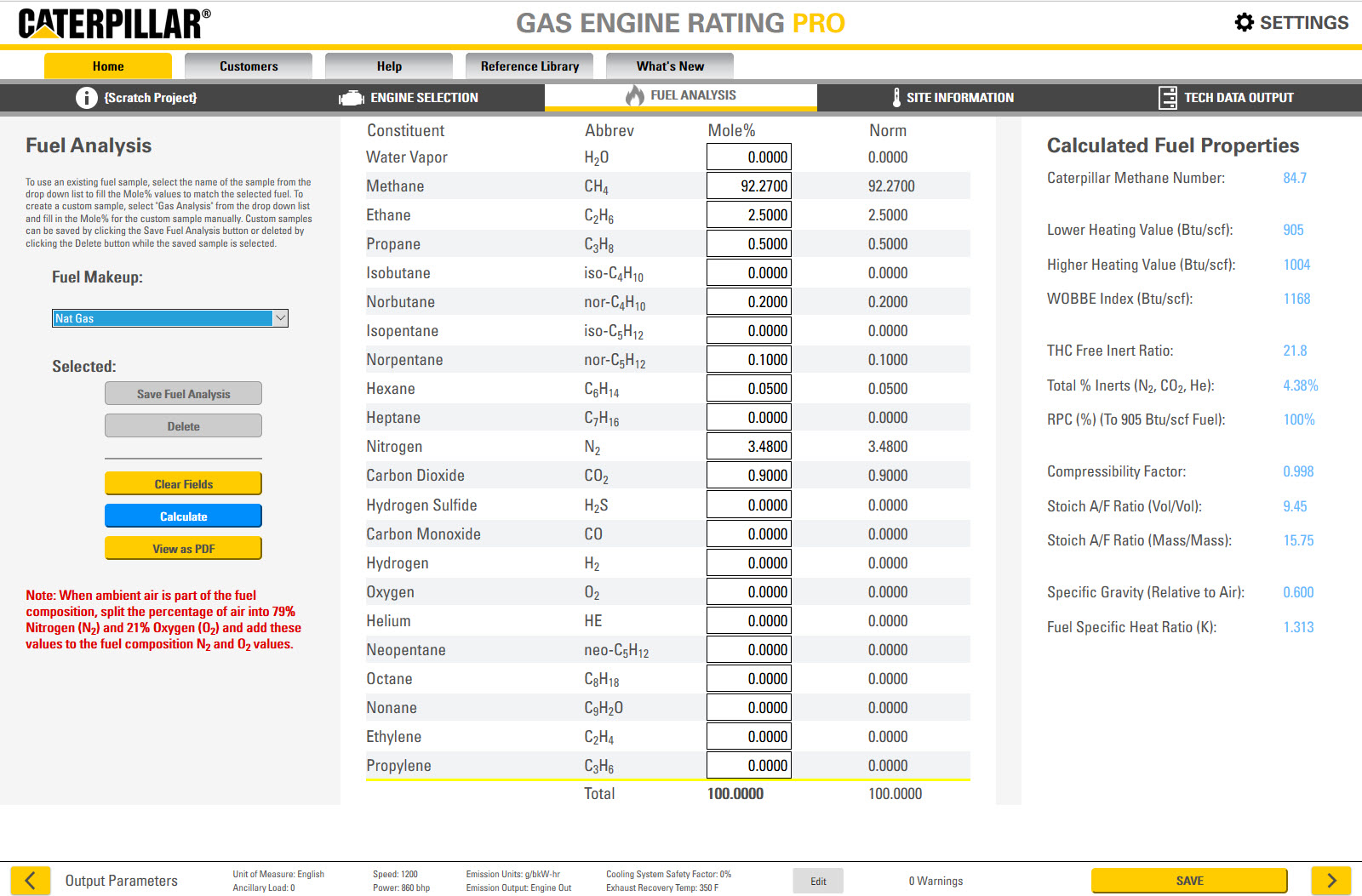Click the Scratch Project info icon

87,98
